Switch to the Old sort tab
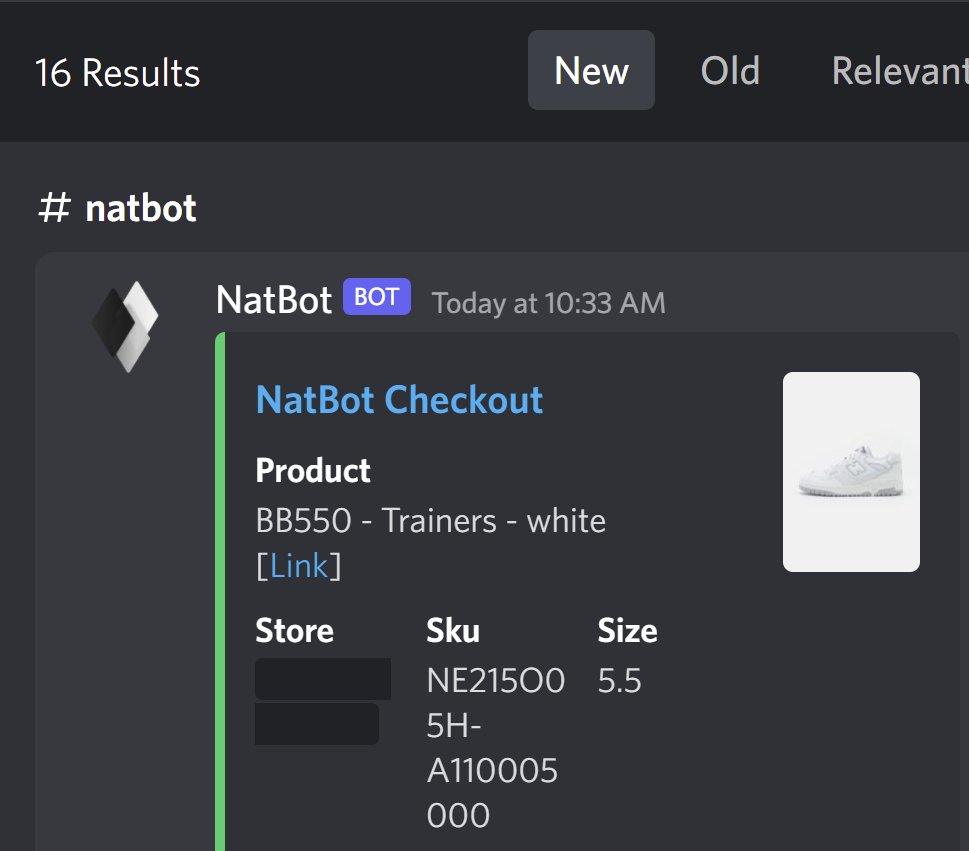Screen dimensions: 969x851 [730, 70]
